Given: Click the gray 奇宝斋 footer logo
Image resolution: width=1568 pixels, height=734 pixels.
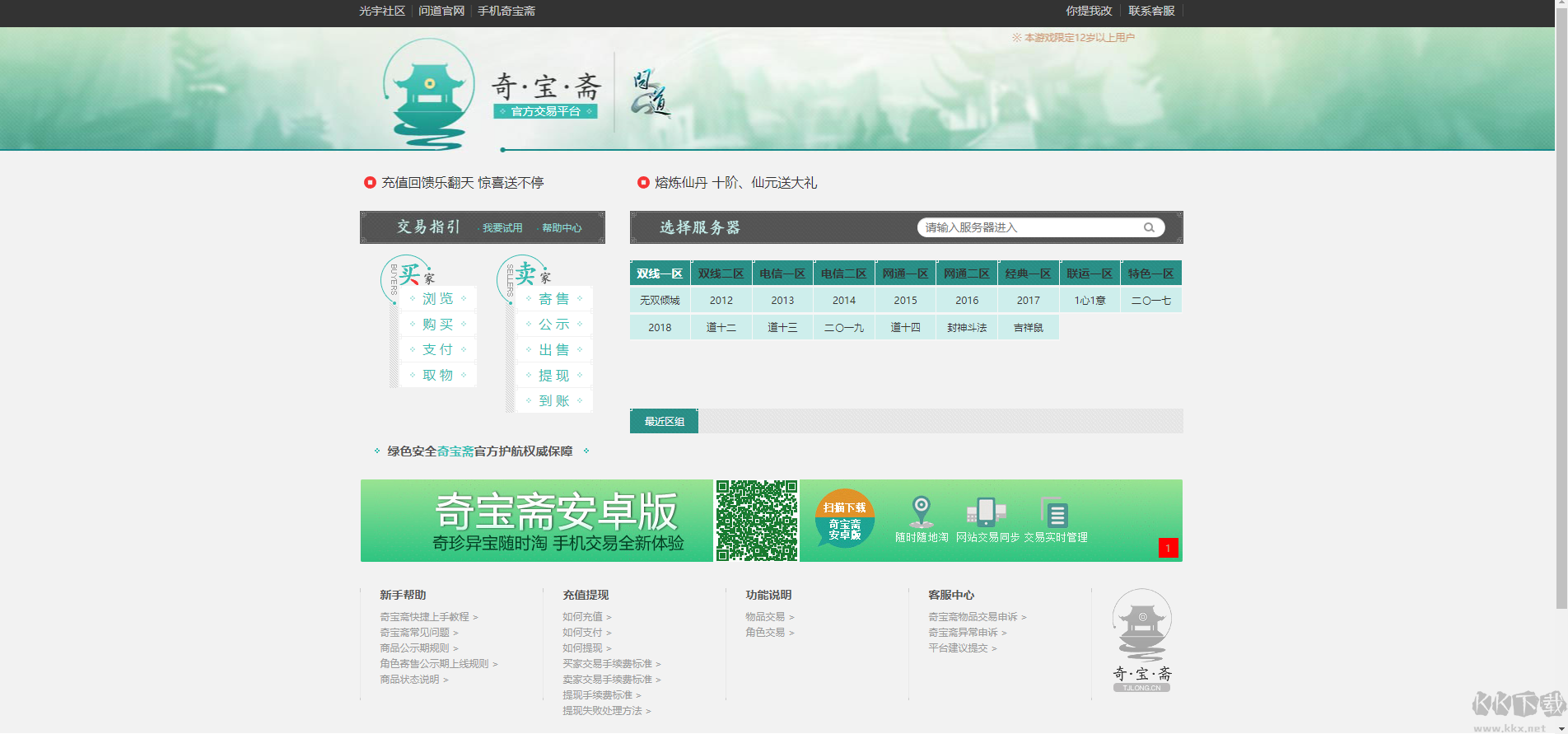Looking at the screenshot, I should pyautogui.click(x=1141, y=640).
